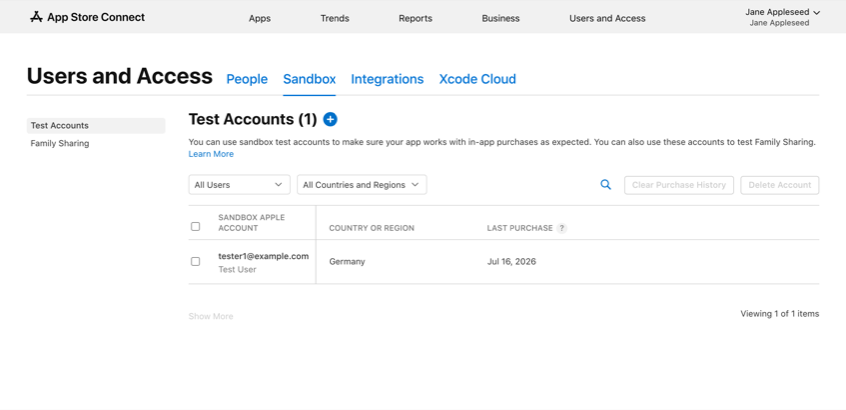
Task: Open the test accounts search icon
Action: pyautogui.click(x=606, y=184)
